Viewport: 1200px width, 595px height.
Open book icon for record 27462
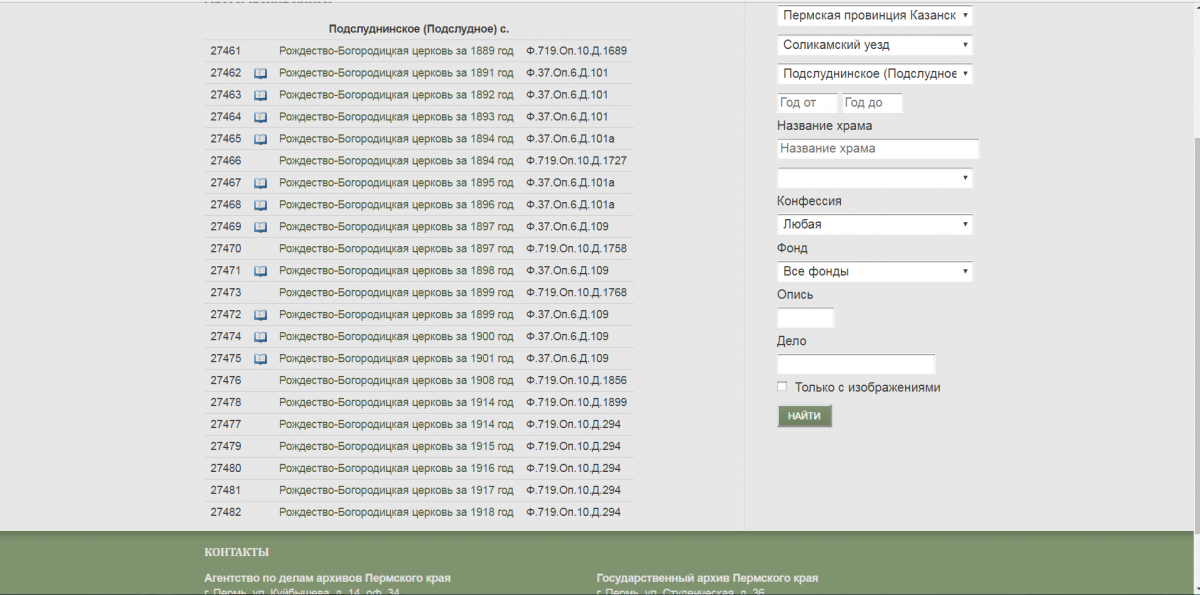260,73
